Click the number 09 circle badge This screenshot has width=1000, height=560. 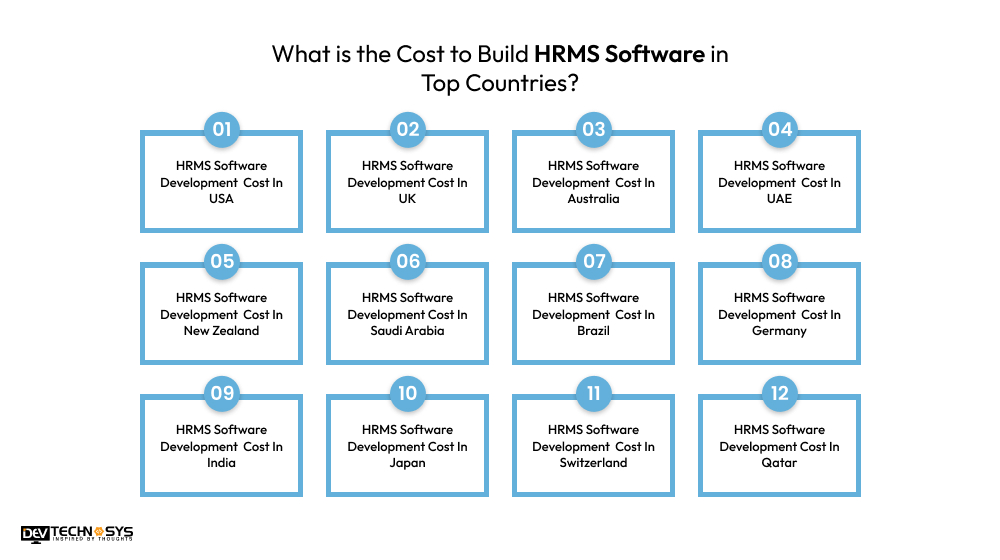point(221,394)
